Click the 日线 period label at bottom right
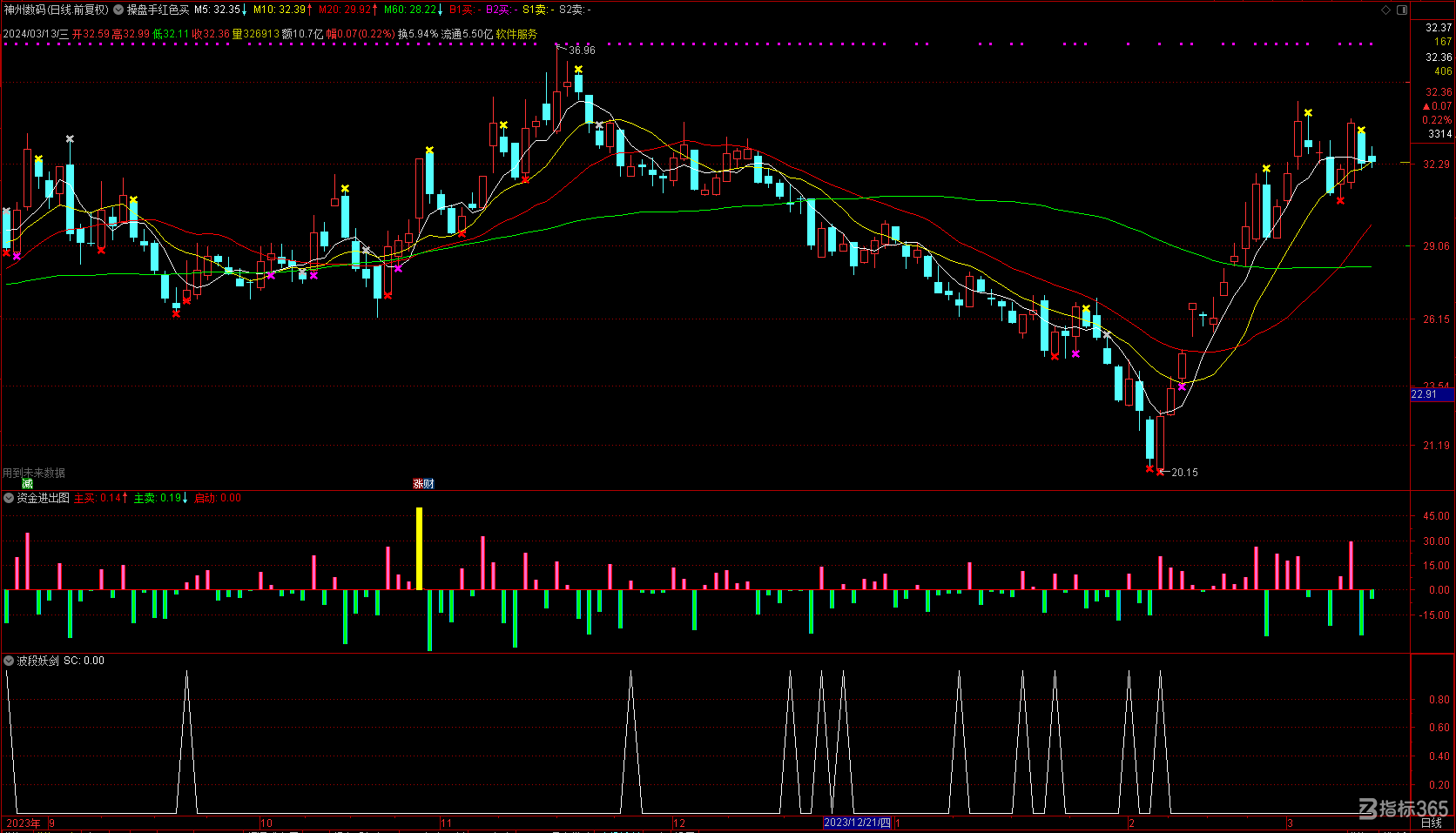The height and width of the screenshot is (833, 1456). [x=1432, y=823]
